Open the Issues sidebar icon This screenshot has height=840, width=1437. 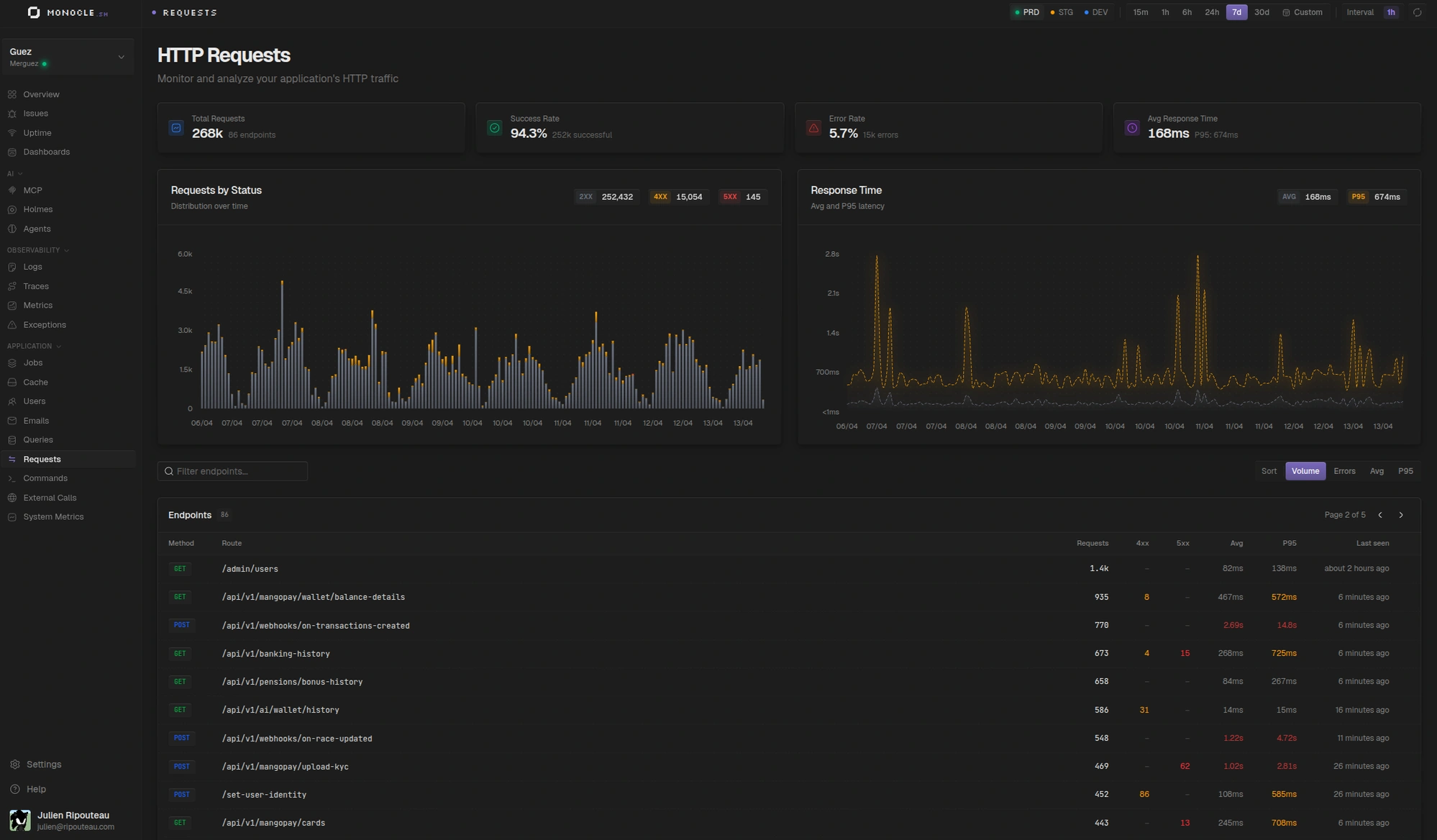point(12,114)
